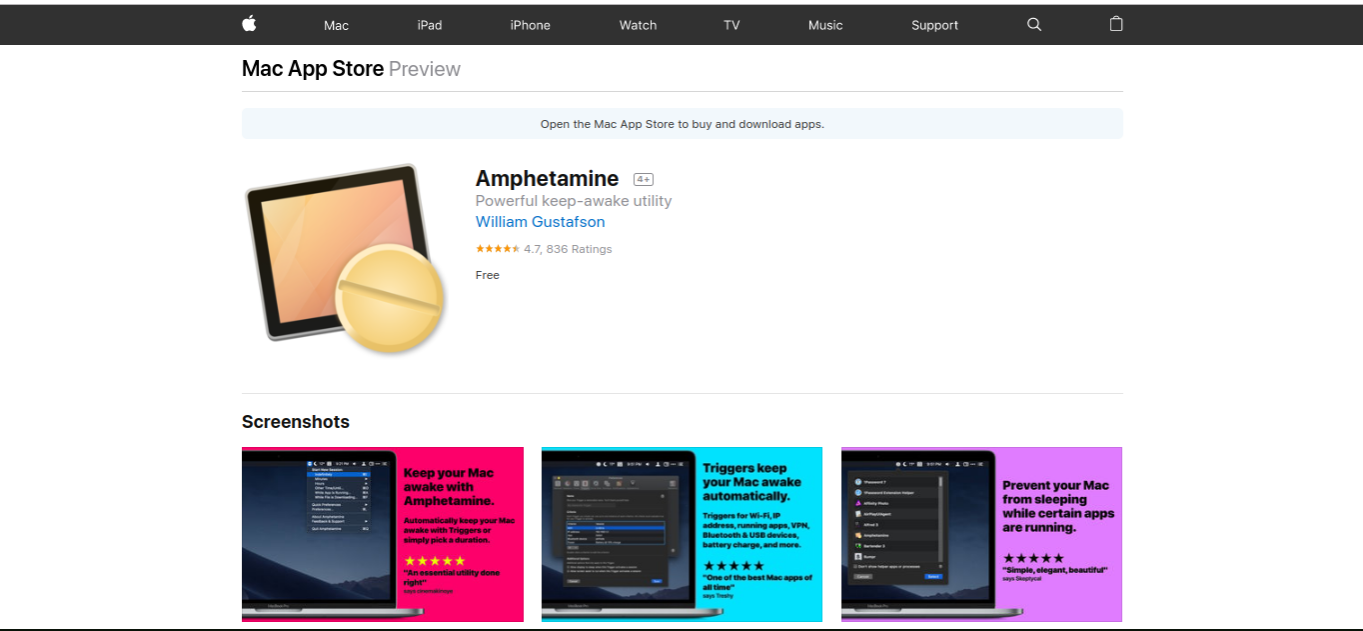
Task: Click the 4.7, 836 Ratings text
Action: coord(568,249)
